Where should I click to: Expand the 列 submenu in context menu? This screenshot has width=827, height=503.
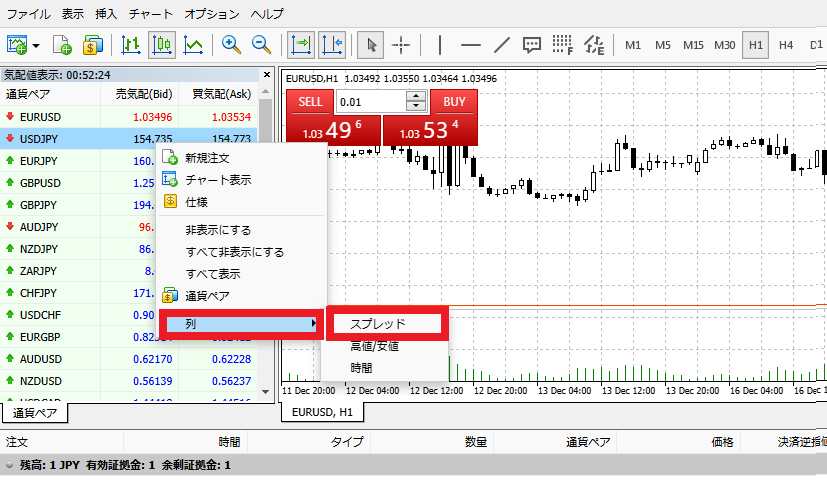(x=241, y=324)
